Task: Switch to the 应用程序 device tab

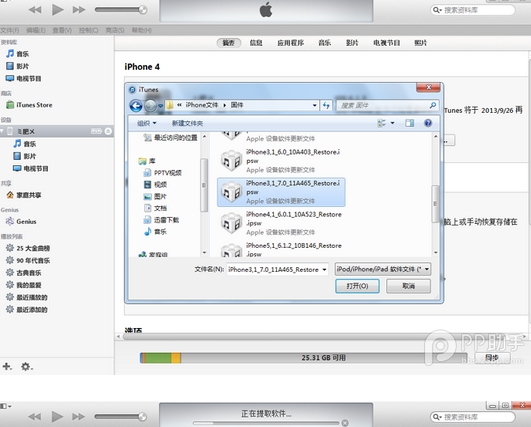Action: click(290, 43)
